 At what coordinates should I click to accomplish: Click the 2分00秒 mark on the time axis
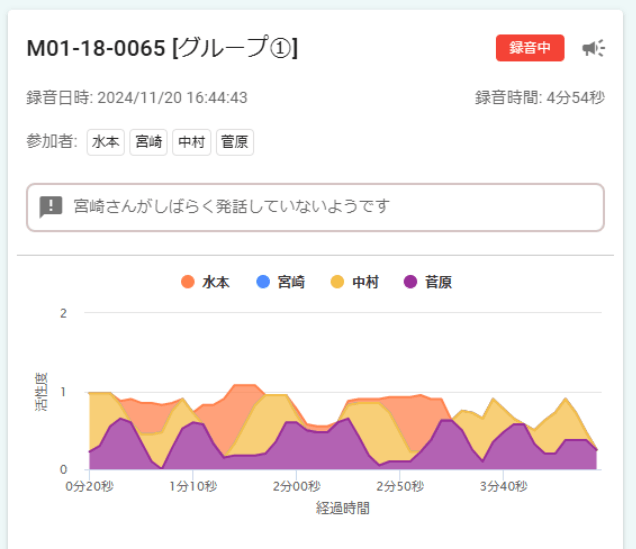click(294, 487)
